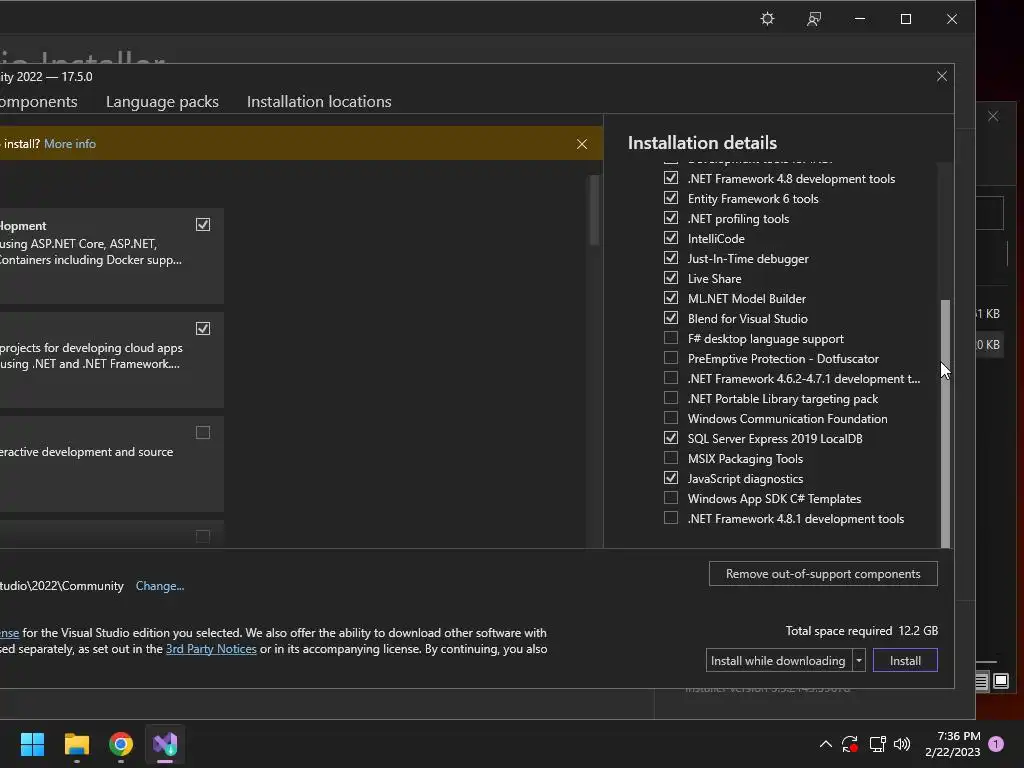1024x768 pixels.
Task: Uncheck SQL Server Express 2019 LocalDB
Action: [x=671, y=438]
